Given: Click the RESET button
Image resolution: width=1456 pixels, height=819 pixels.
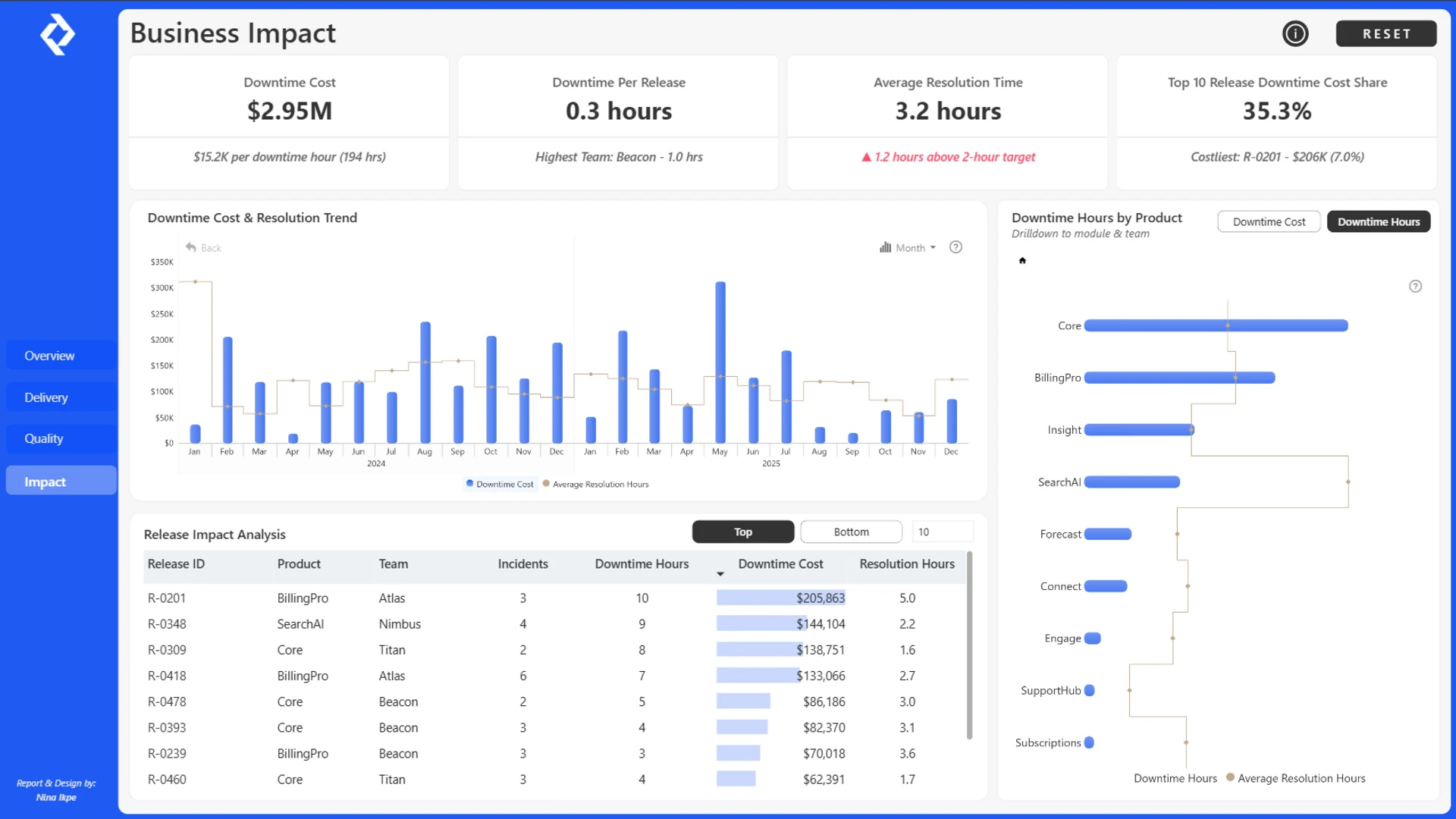Looking at the screenshot, I should (1386, 33).
